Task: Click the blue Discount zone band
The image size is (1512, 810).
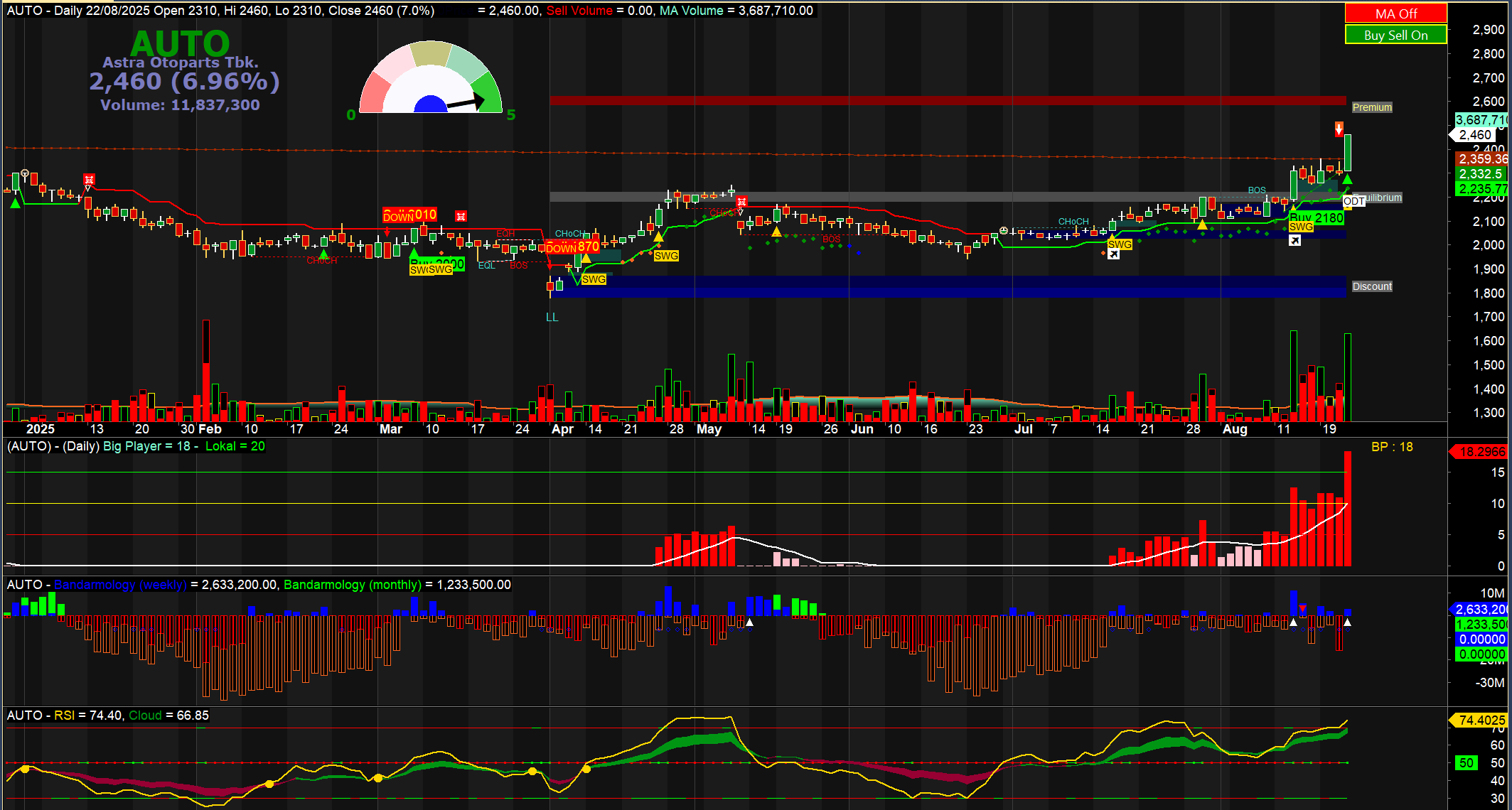Action: 948,286
